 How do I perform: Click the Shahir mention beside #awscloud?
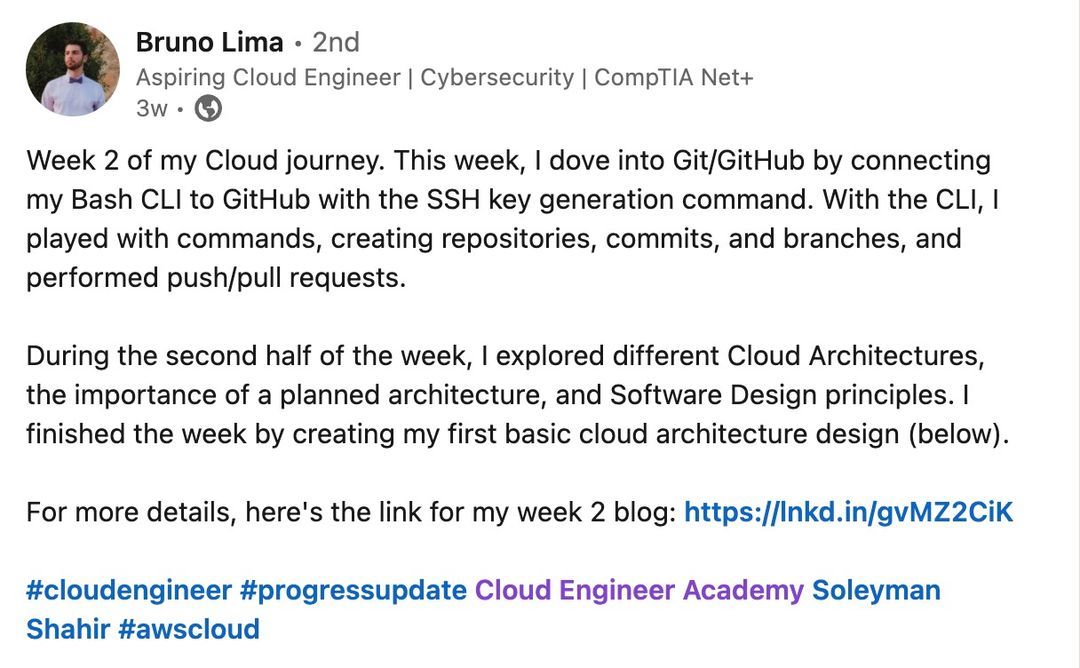(x=68, y=629)
